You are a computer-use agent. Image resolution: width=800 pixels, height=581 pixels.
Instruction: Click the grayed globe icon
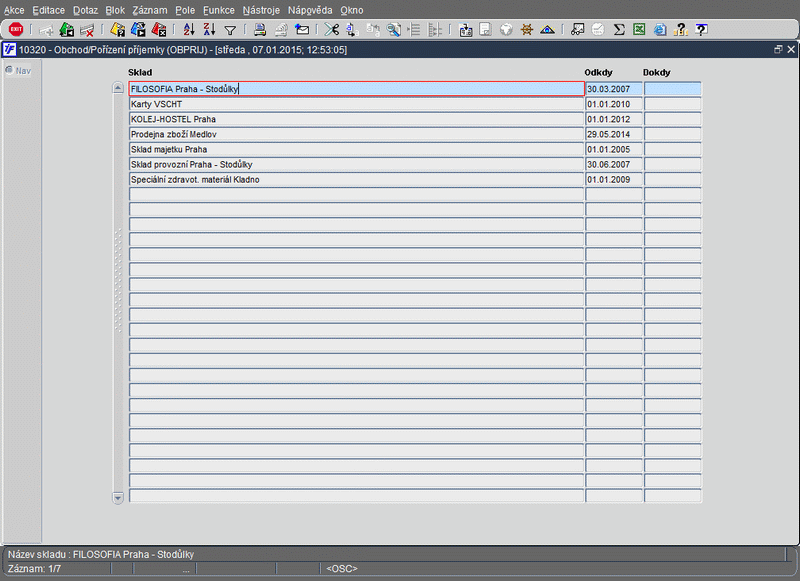(506, 30)
